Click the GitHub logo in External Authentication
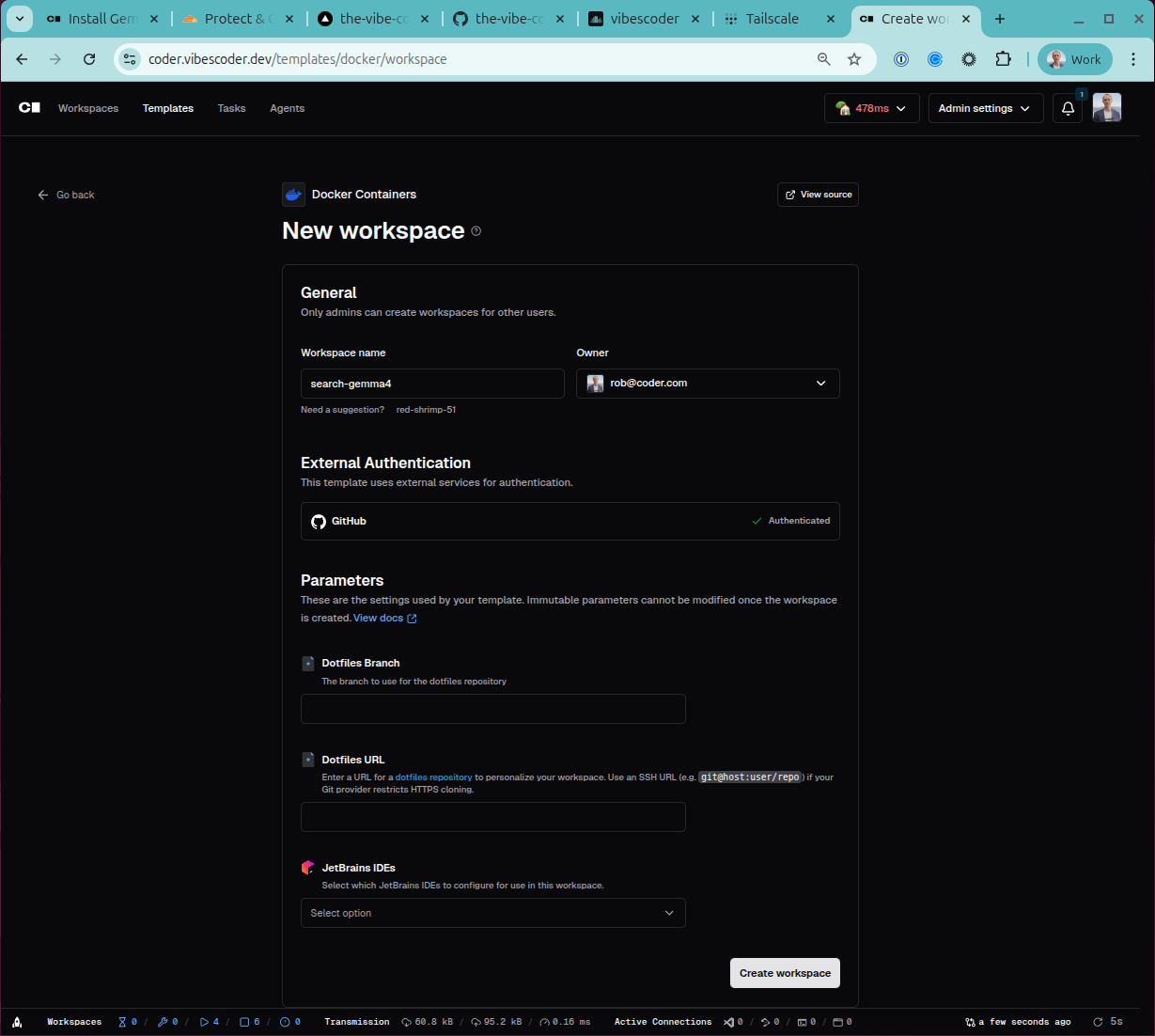Screen dimensions: 1155x1036 (x=319, y=522)
